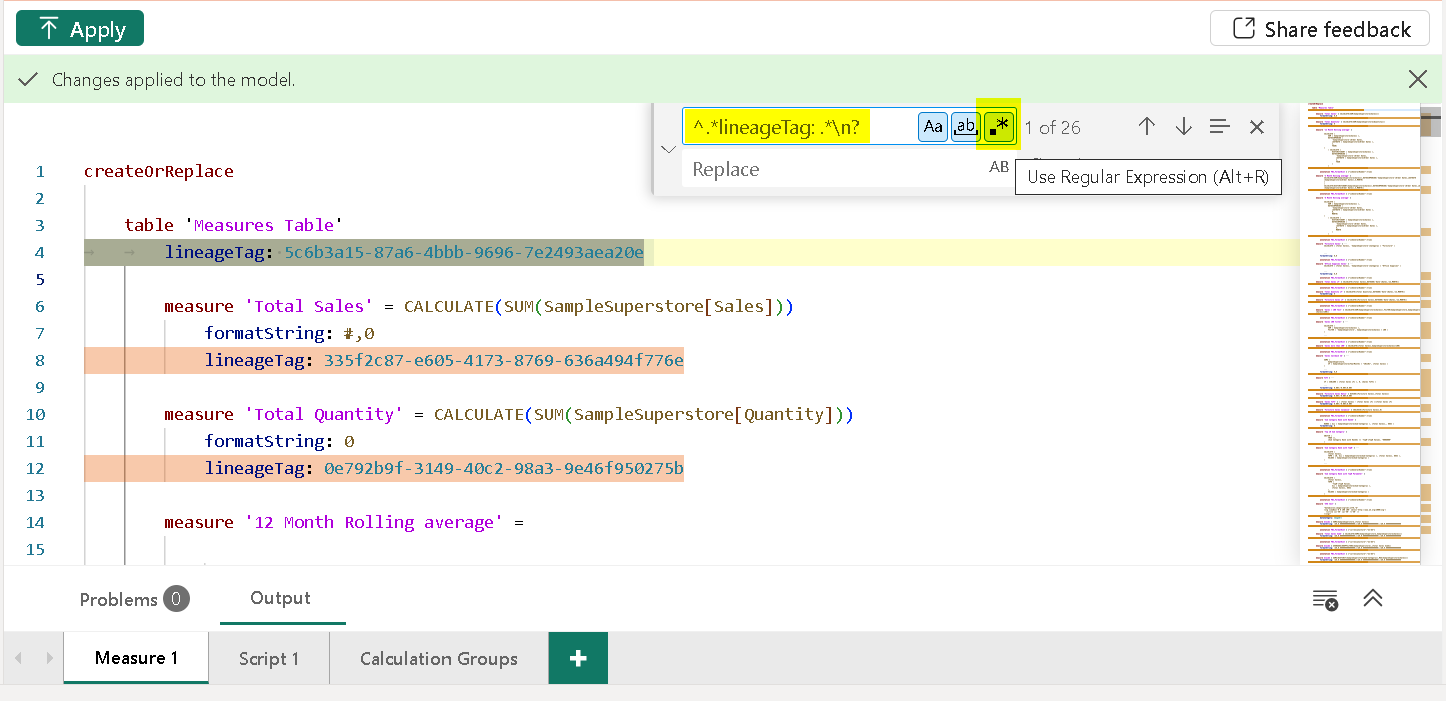The width and height of the screenshot is (1446, 701).
Task: Collapse the Replace row chevron
Action: pyautogui.click(x=668, y=149)
